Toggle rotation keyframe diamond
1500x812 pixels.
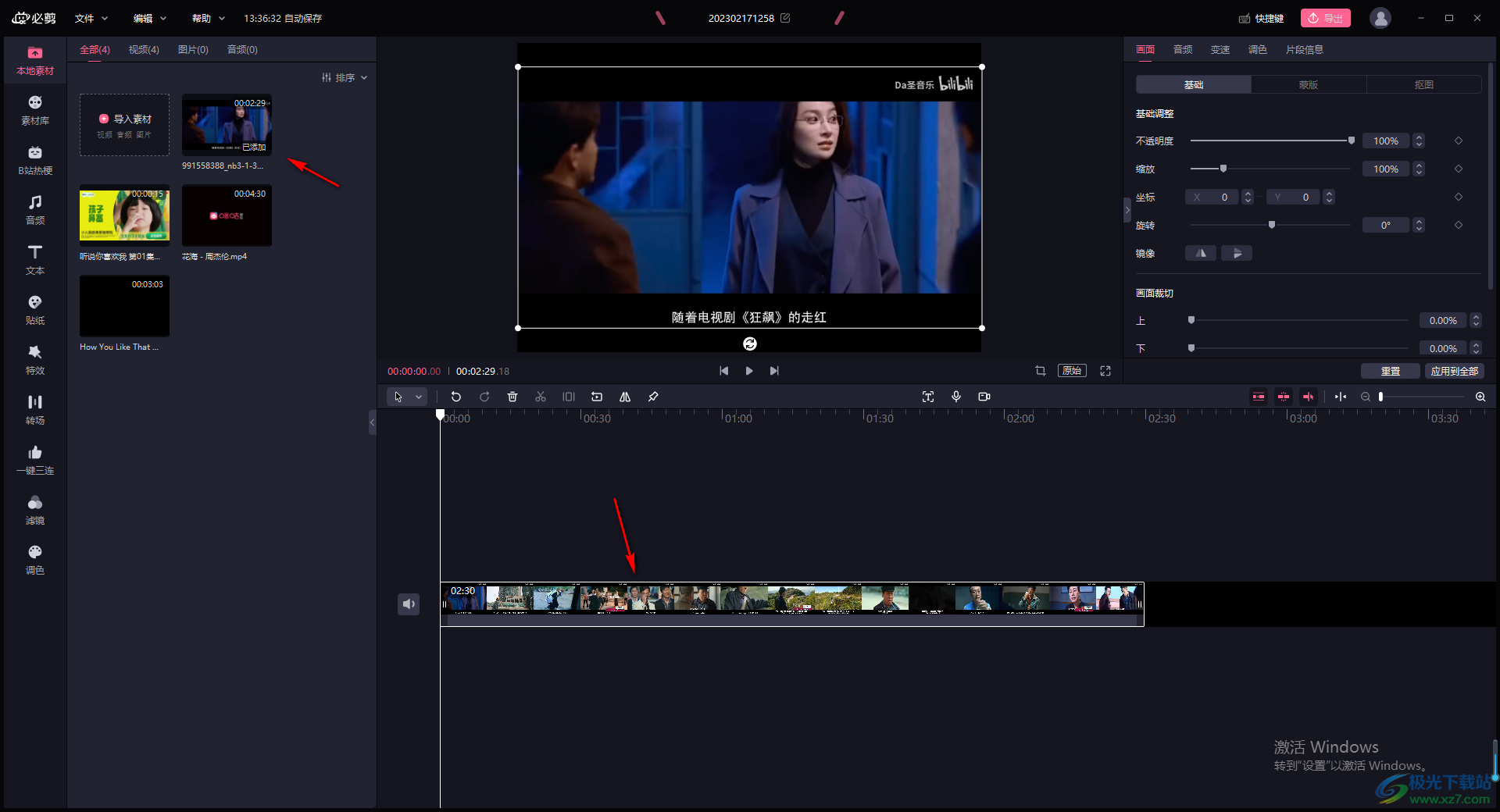pyautogui.click(x=1459, y=225)
